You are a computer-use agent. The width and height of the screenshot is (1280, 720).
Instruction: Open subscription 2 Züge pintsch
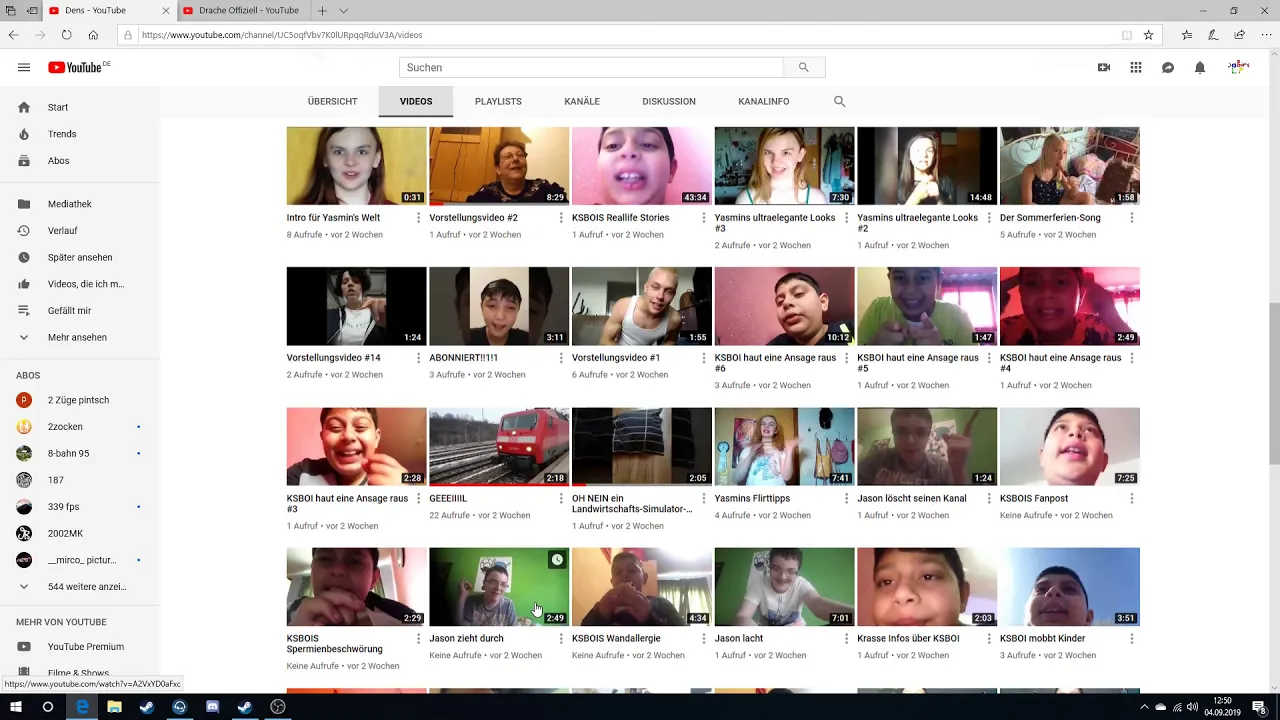[x=80, y=400]
